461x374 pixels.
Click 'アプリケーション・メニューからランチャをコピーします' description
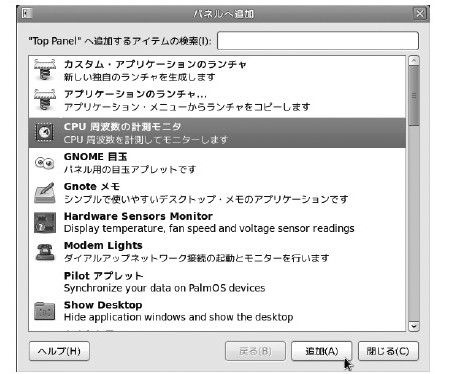click(187, 107)
